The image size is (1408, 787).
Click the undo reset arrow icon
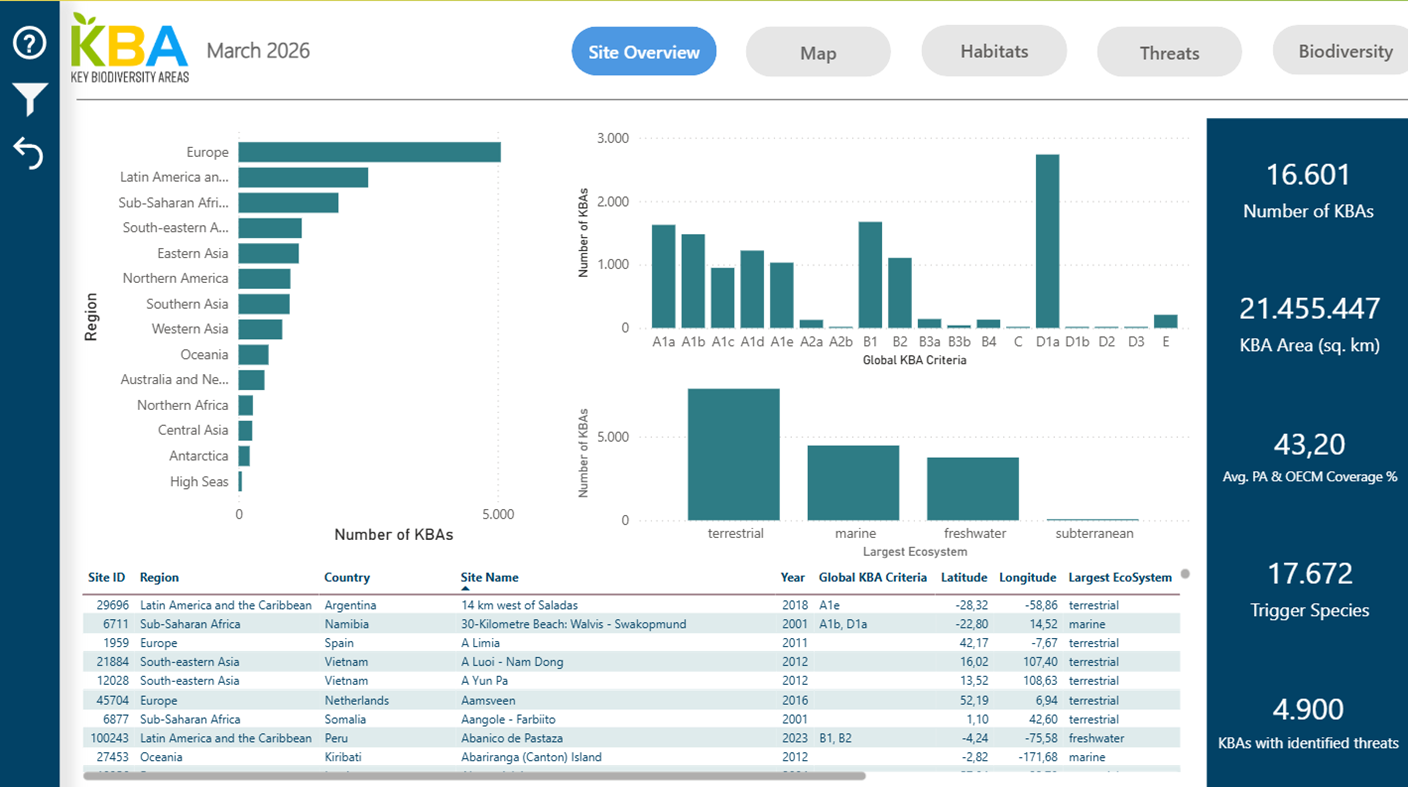click(x=29, y=153)
